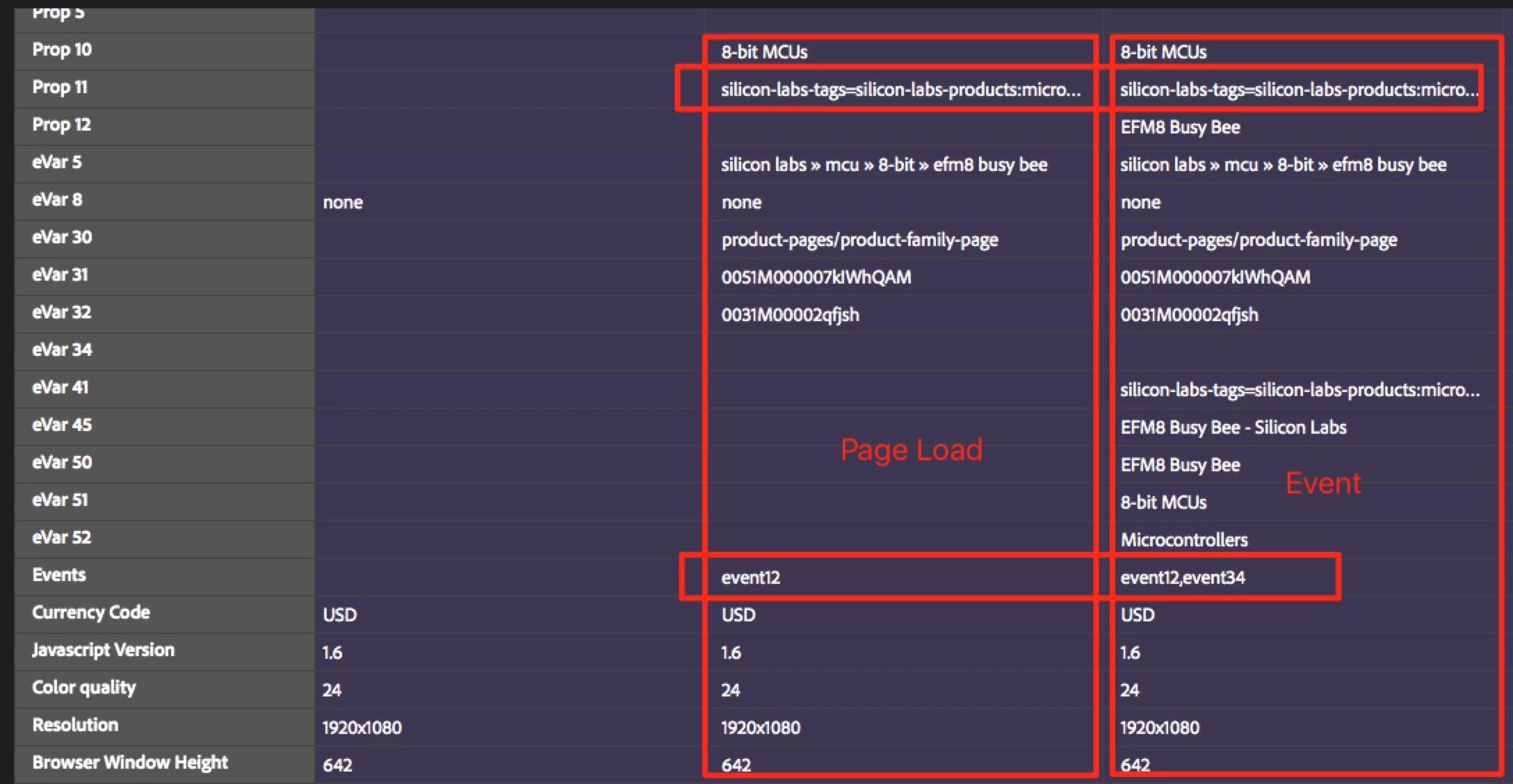Click truncated silicon-labs-tags value in eVar 41
Image resolution: width=1513 pixels, height=784 pixels.
click(1300, 391)
